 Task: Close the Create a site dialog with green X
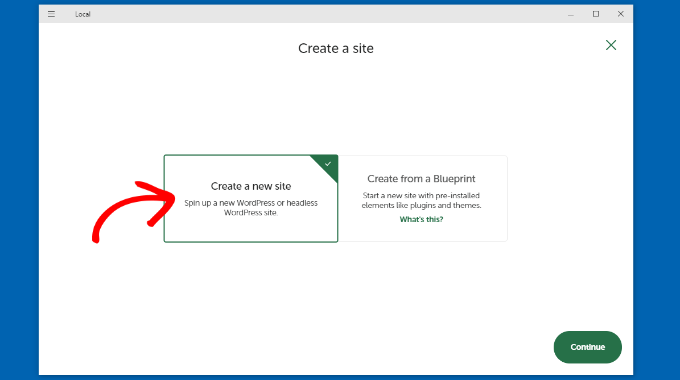tap(611, 45)
